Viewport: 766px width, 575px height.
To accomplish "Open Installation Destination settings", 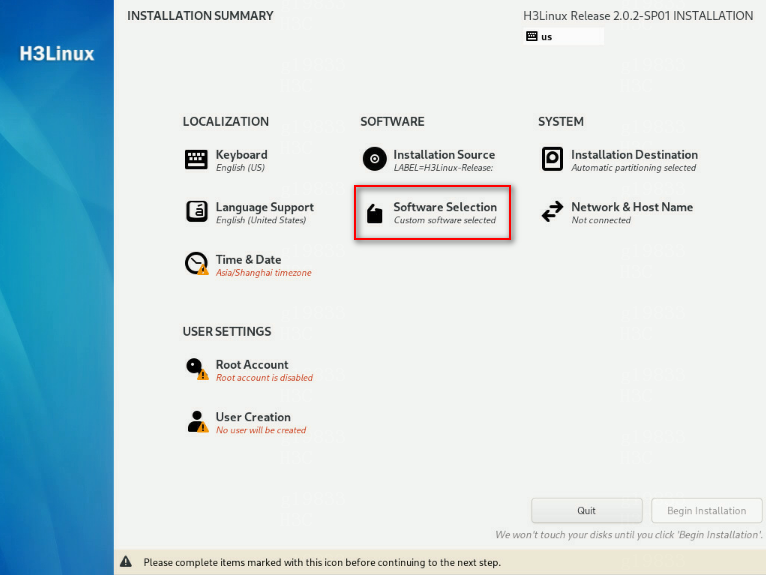I will [x=634, y=154].
